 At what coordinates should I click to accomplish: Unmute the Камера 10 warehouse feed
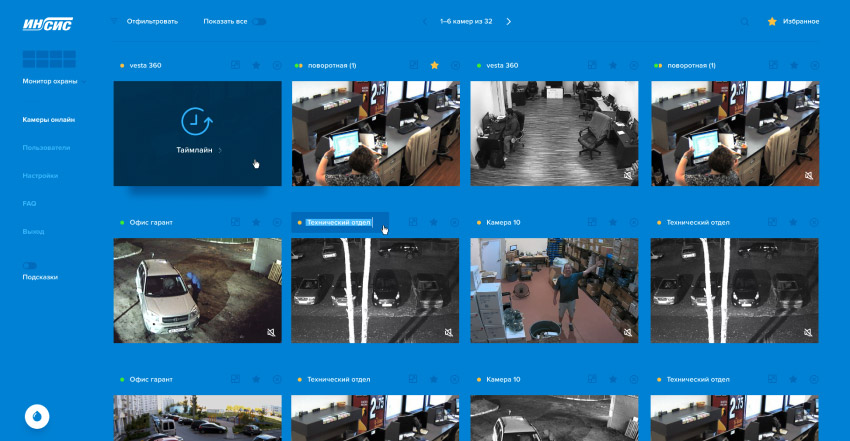(x=627, y=332)
